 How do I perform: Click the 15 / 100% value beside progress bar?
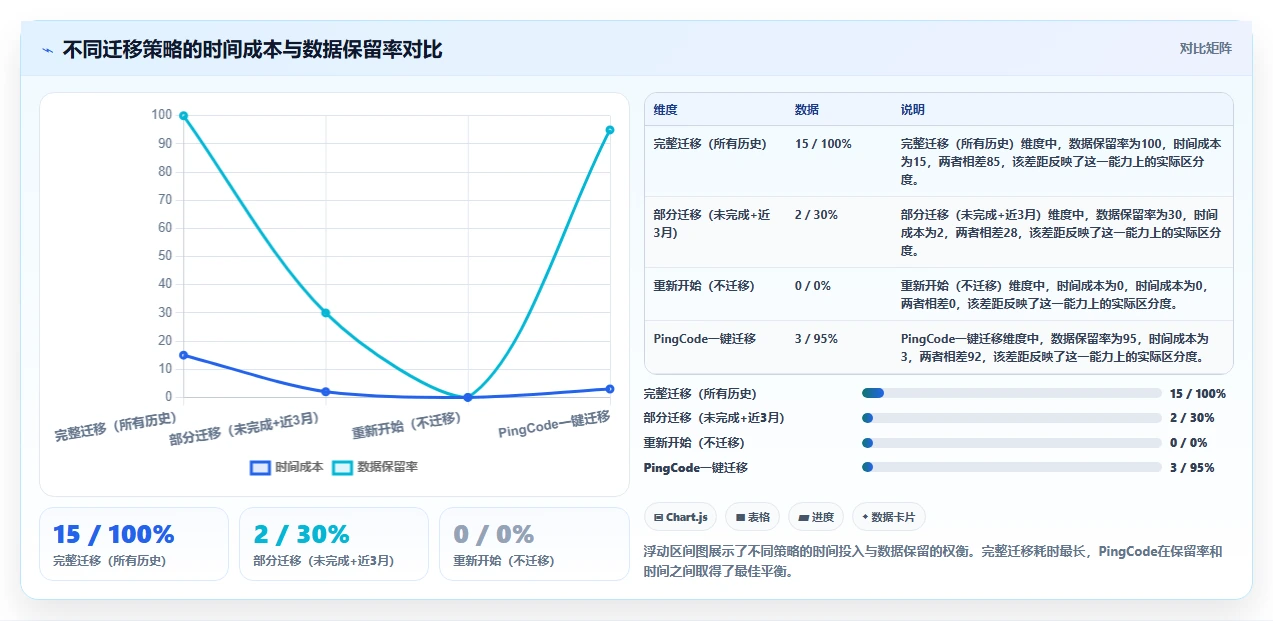[1198, 393]
